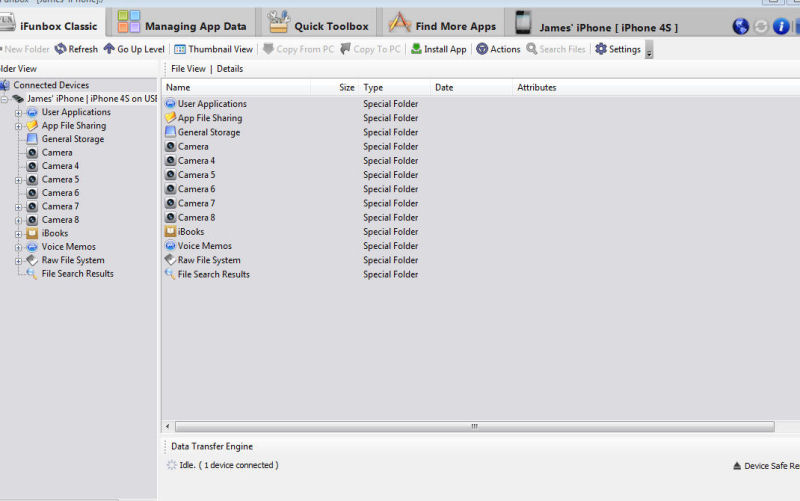Click Camera 7 icon in file list

click(x=170, y=203)
